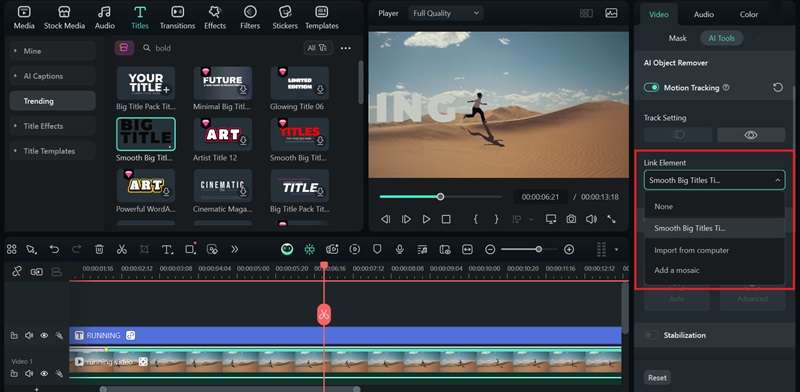Viewport: 800px width, 392px height.
Task: Select the text 'T' tool in timeline toolbar
Action: pos(167,249)
